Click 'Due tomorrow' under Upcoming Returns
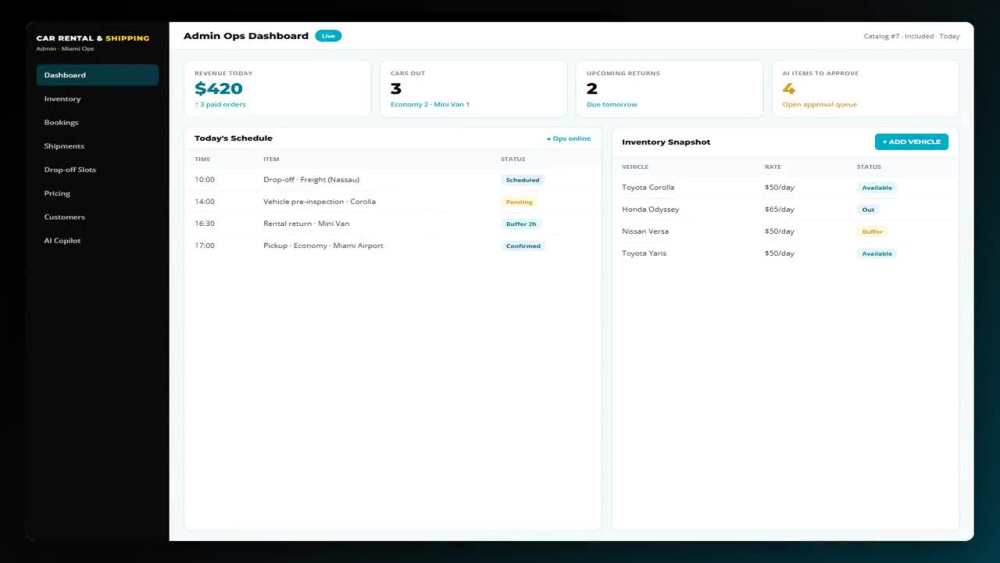 (612, 105)
